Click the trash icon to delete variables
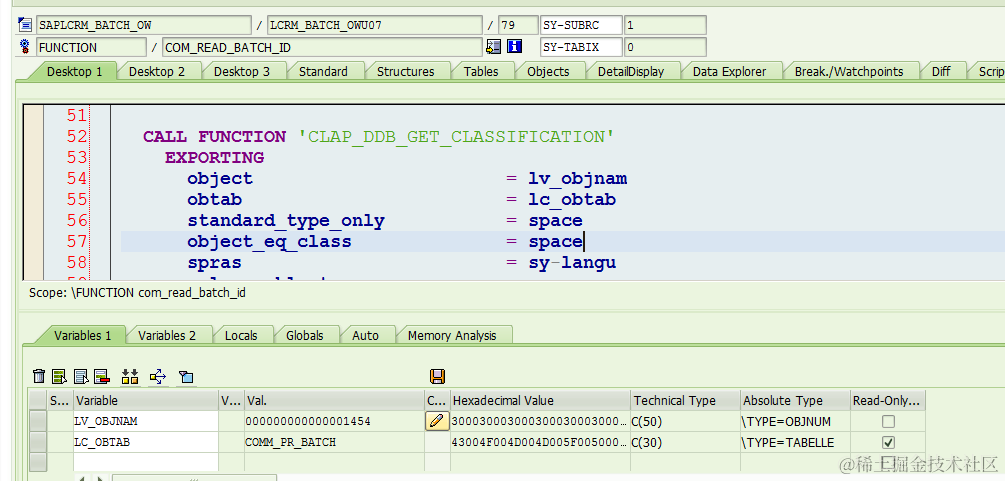 (x=39, y=376)
